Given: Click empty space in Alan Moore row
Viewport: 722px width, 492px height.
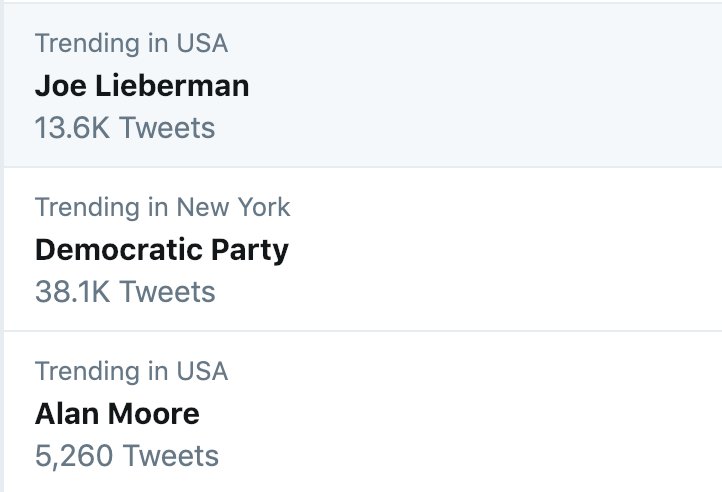Looking at the screenshot, I should (500, 413).
